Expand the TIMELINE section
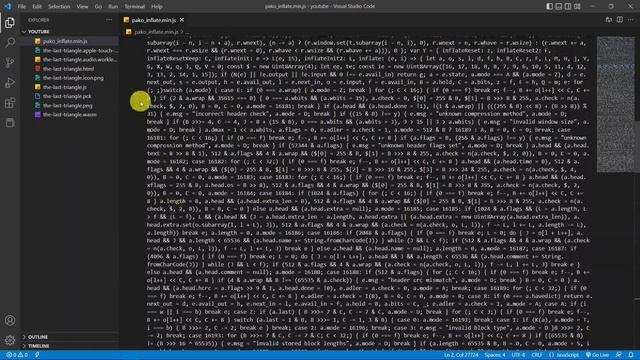This screenshot has width=640, height=360. 38,346
